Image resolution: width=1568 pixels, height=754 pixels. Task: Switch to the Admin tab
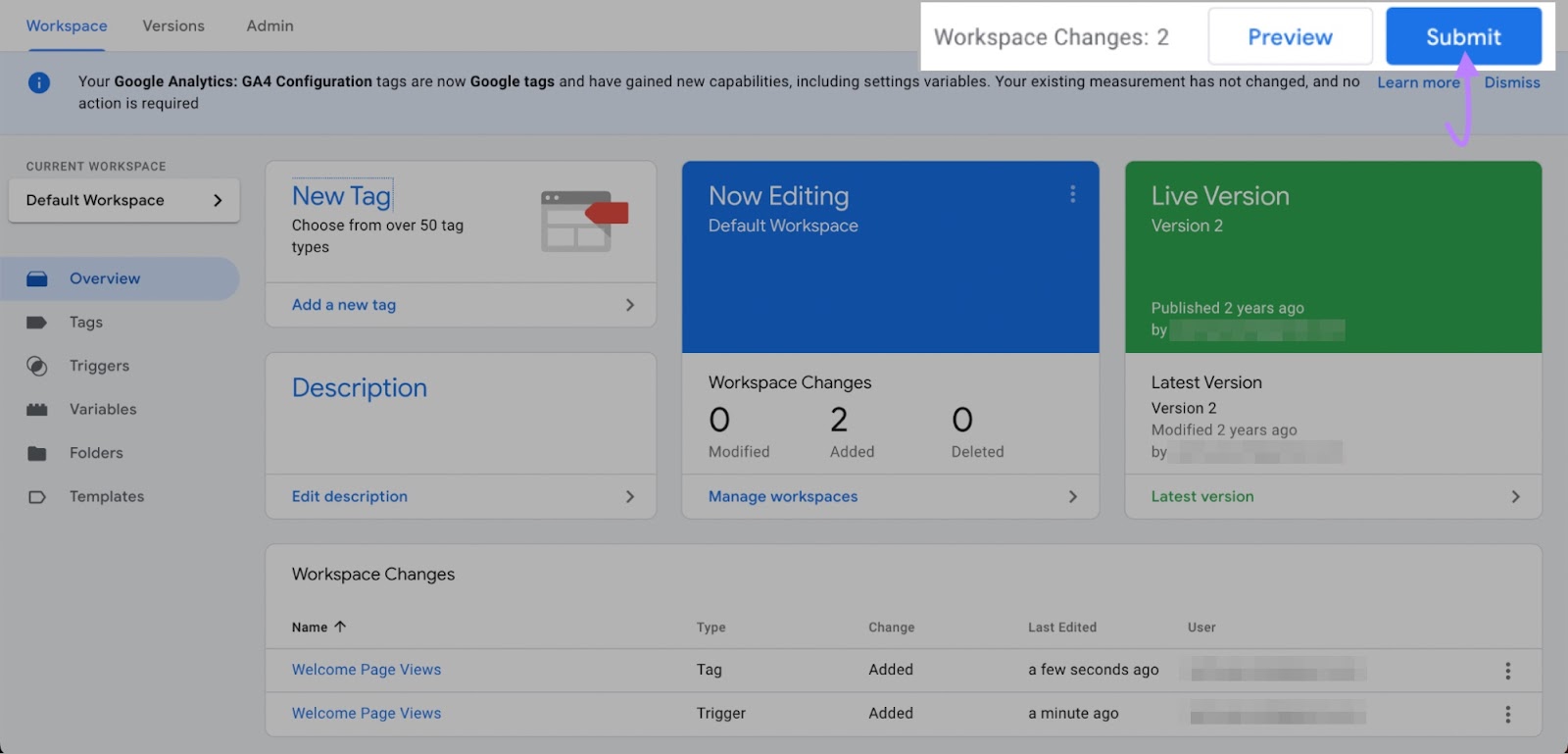269,26
